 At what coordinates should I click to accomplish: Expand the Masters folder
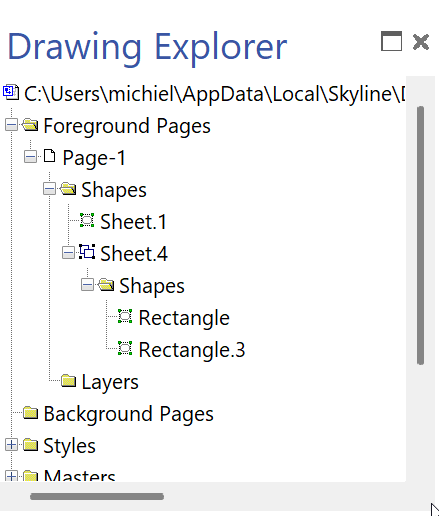(12, 475)
